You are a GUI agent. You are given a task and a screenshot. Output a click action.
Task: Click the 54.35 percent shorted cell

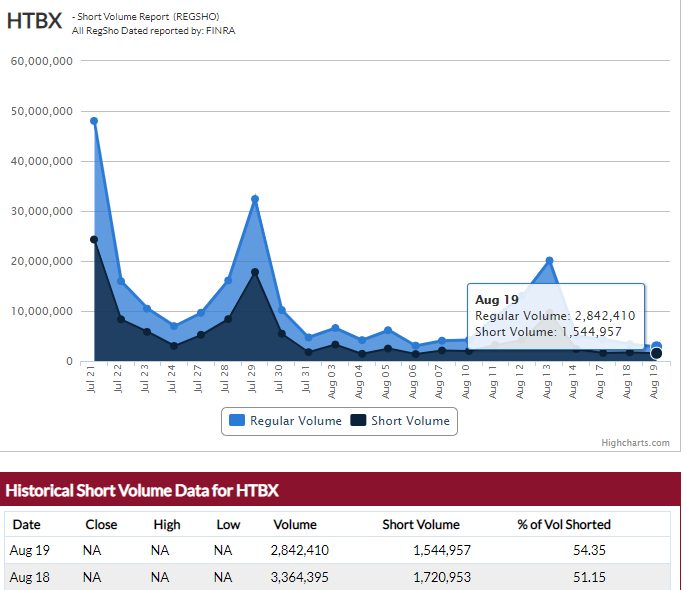point(592,551)
